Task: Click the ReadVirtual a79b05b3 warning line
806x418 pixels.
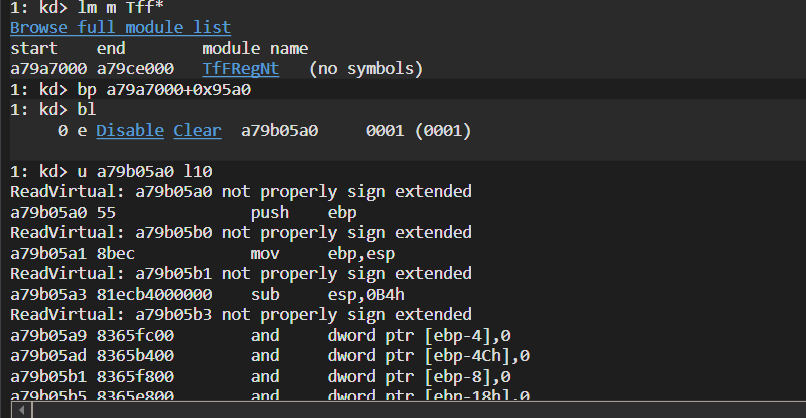Action: [241, 315]
